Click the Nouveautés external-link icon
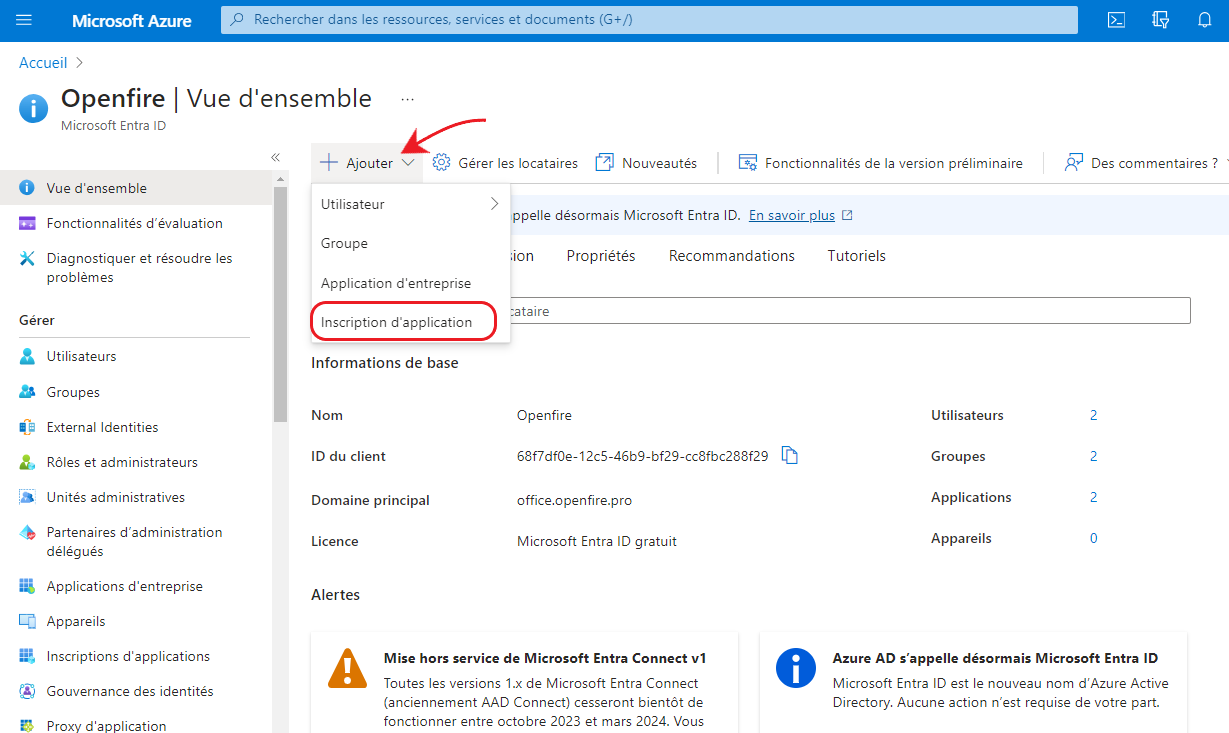 pyautogui.click(x=604, y=162)
